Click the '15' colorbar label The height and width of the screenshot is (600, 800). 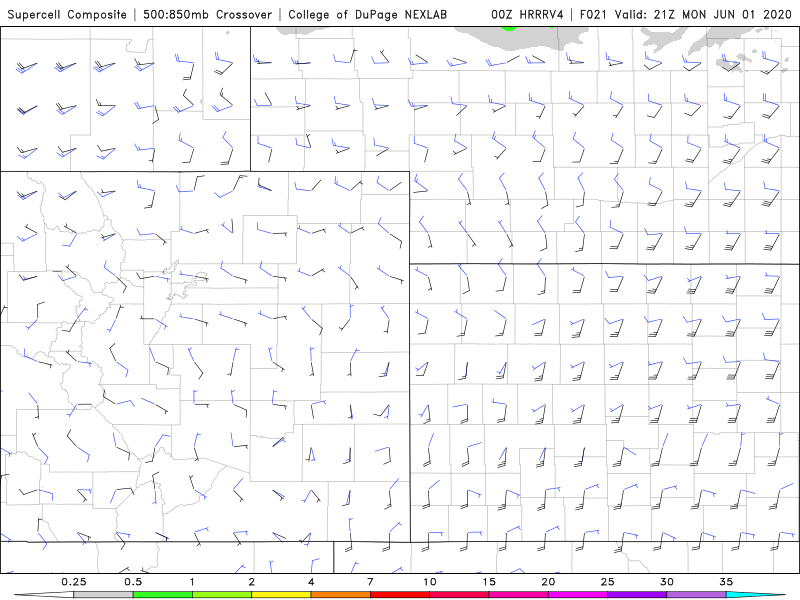[x=489, y=582]
